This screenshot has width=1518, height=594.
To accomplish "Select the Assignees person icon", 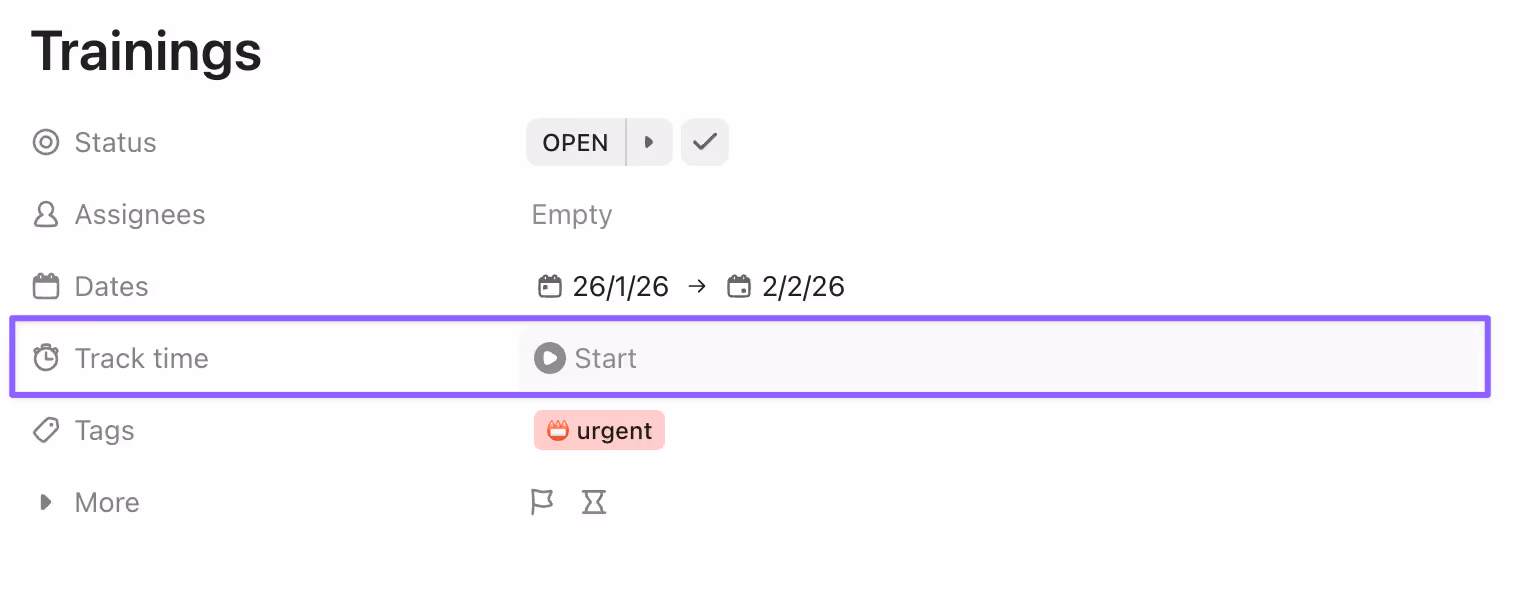I will (x=46, y=214).
